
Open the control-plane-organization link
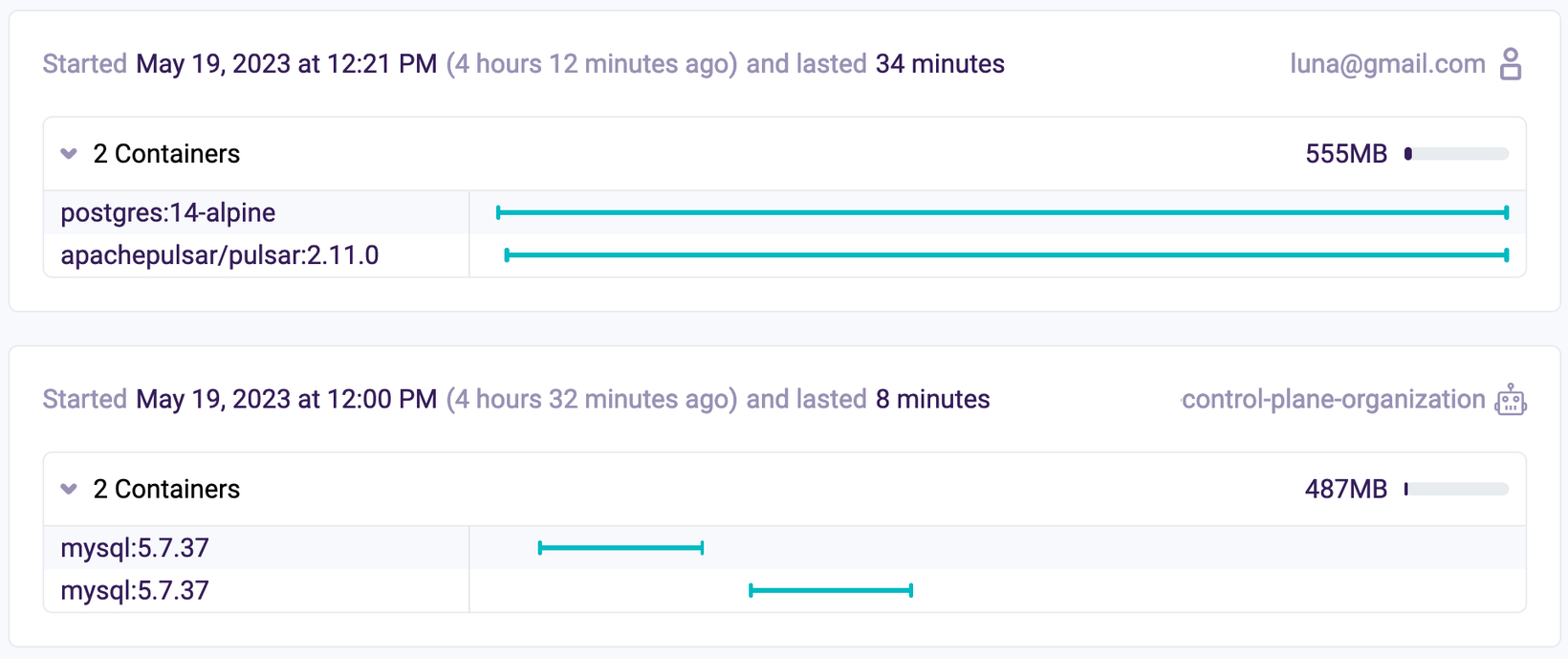pyautogui.click(x=1333, y=400)
